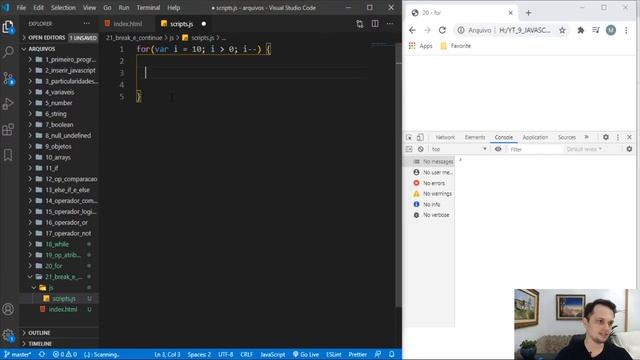Viewport: 640px width, 360px height.
Task: Open DevTools settings gear
Action: pos(606,138)
